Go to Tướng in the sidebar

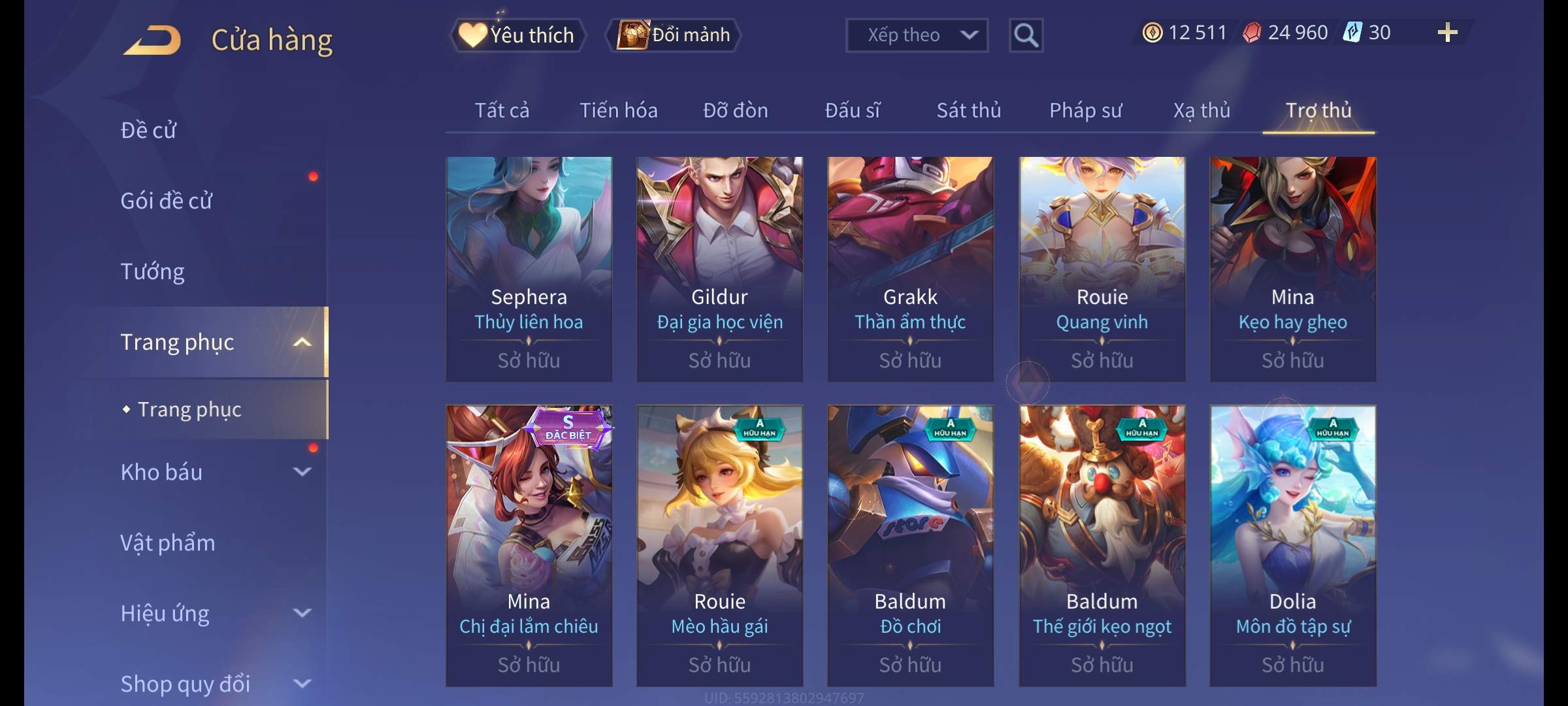(x=152, y=271)
